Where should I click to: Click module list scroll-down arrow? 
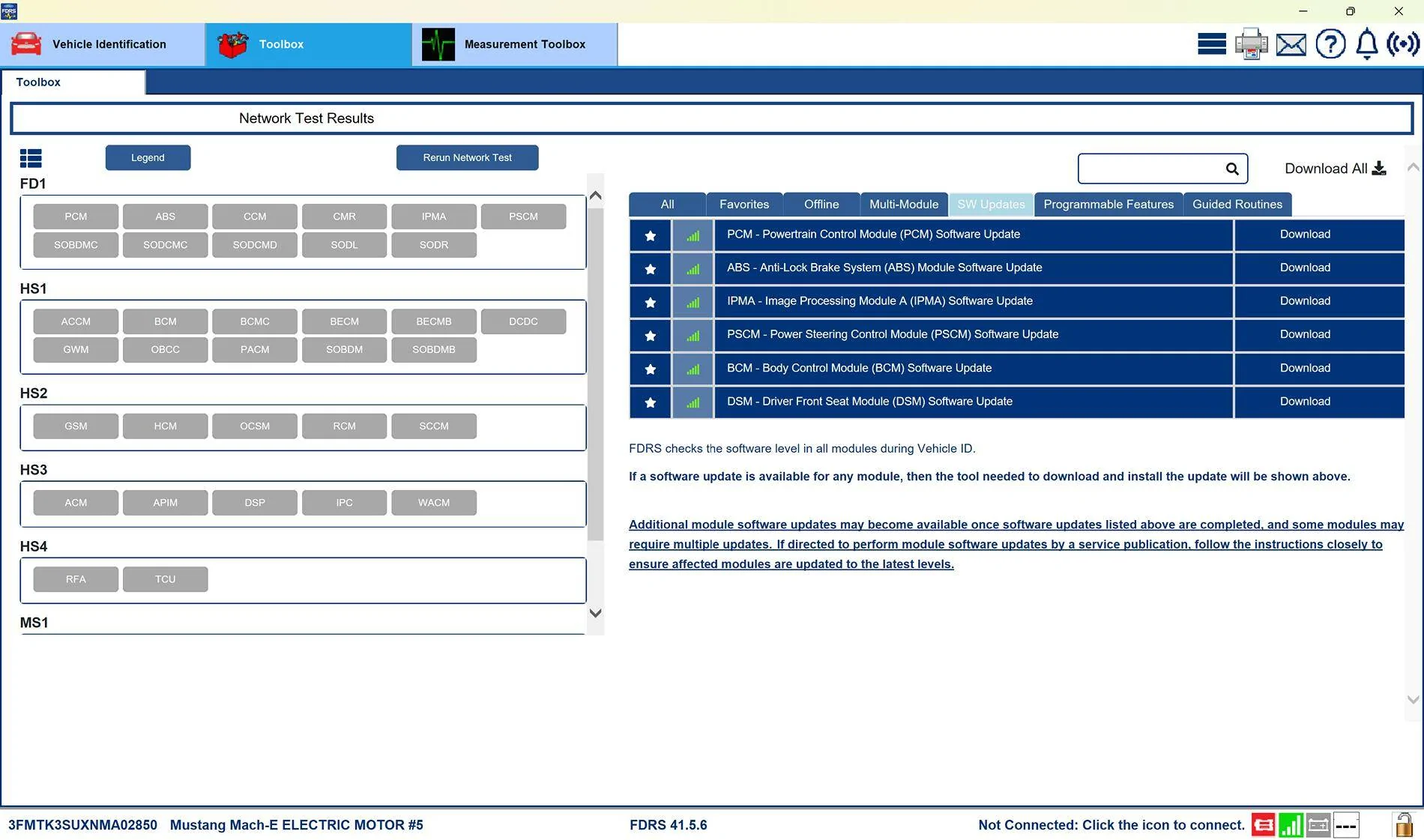[x=596, y=613]
